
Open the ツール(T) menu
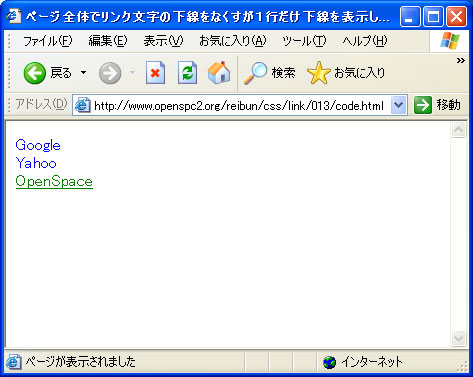pos(304,41)
